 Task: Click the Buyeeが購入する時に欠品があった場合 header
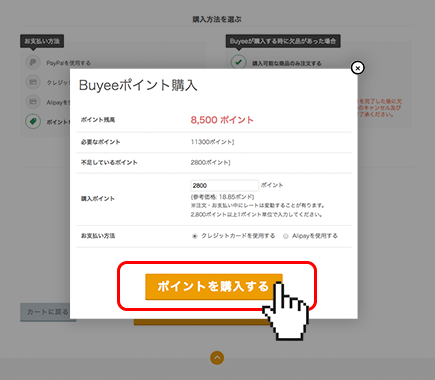point(283,41)
